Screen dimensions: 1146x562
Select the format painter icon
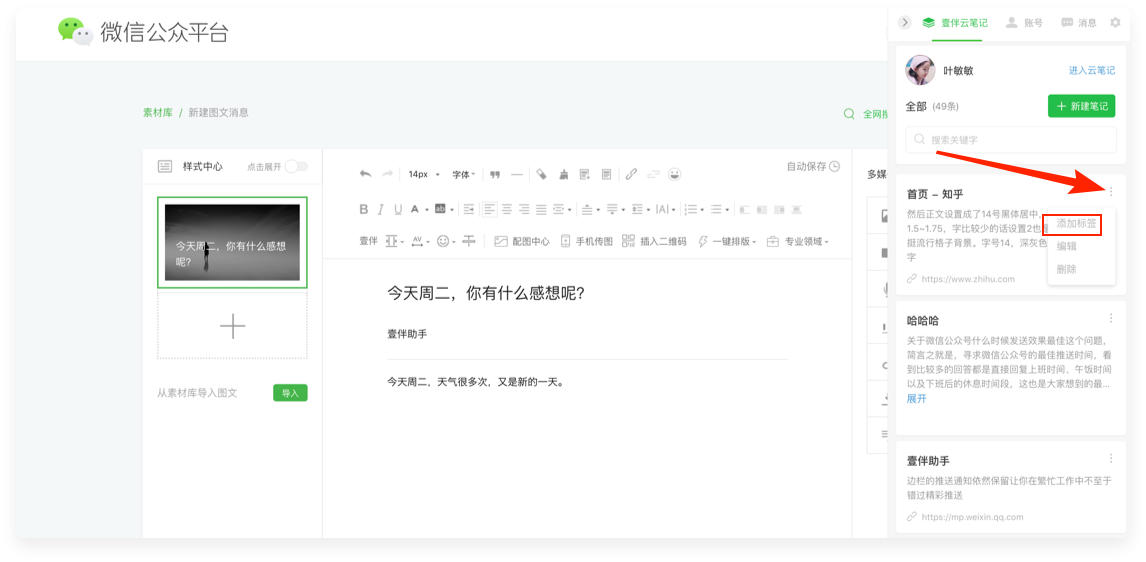pyautogui.click(x=542, y=174)
